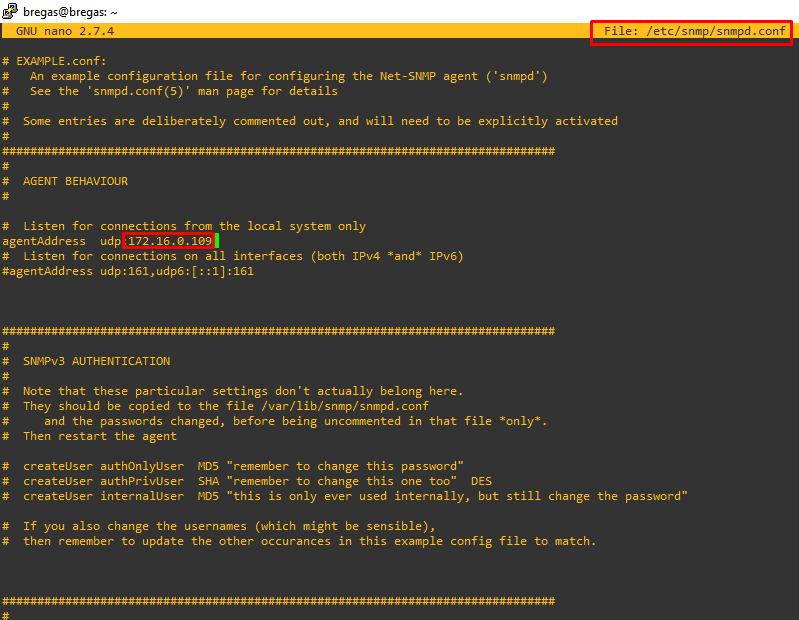Click 'If you also change the usernames' comment line
The width and height of the screenshot is (799, 620).
219,526
